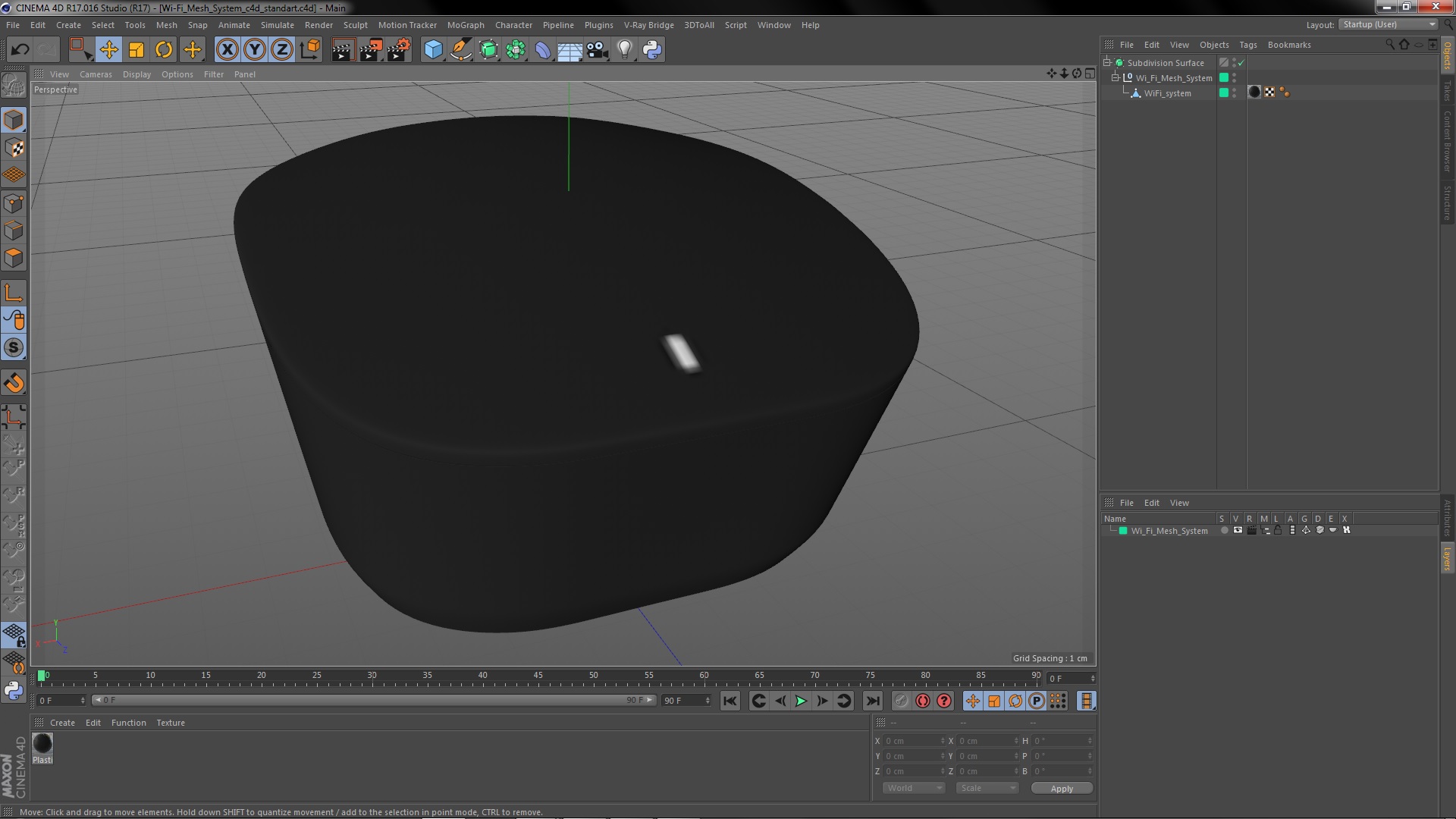Select the Rotate tool
This screenshot has height=819, width=1456.
pos(164,50)
